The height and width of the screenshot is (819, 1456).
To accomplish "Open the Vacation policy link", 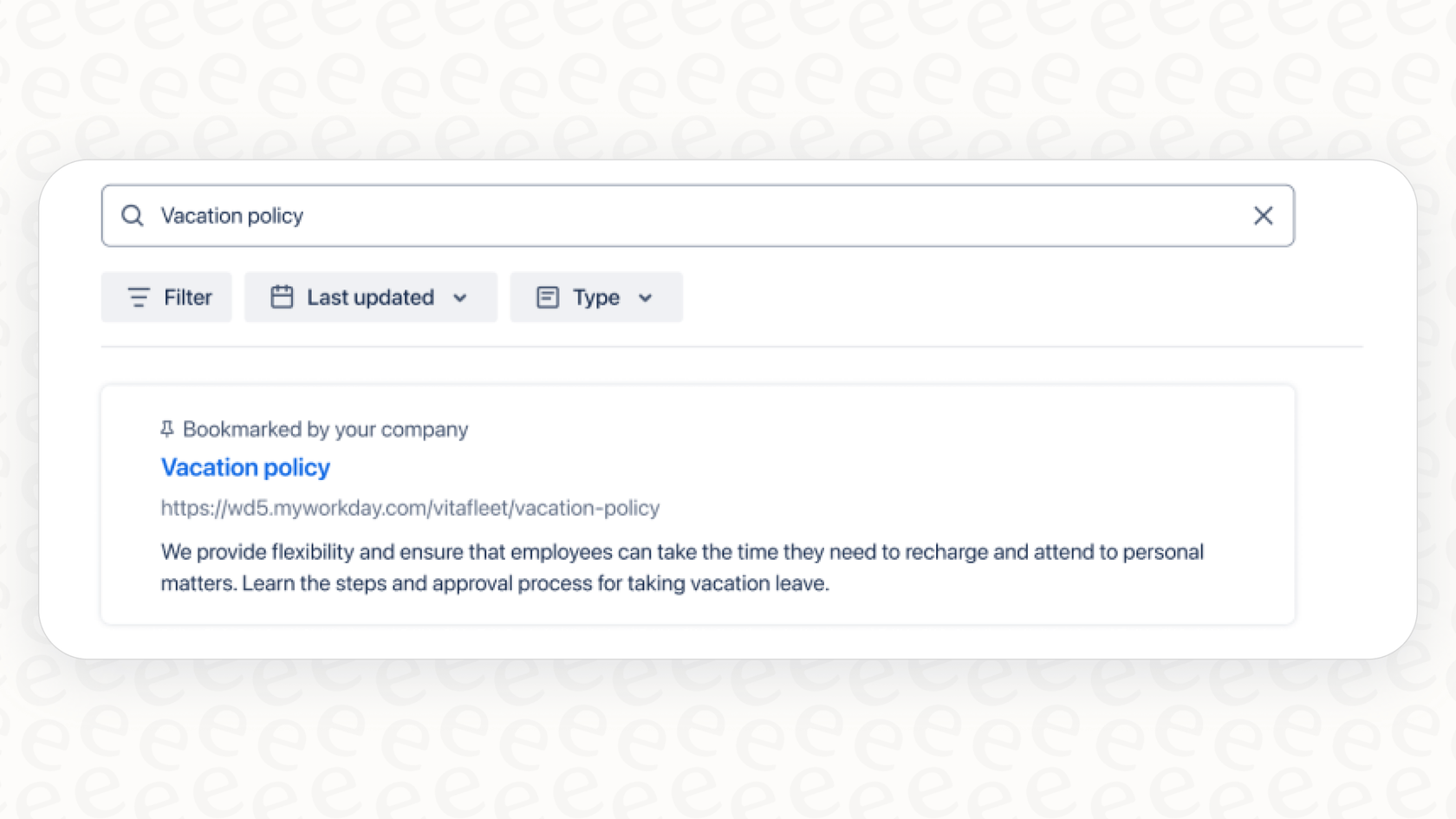I will tap(245, 467).
